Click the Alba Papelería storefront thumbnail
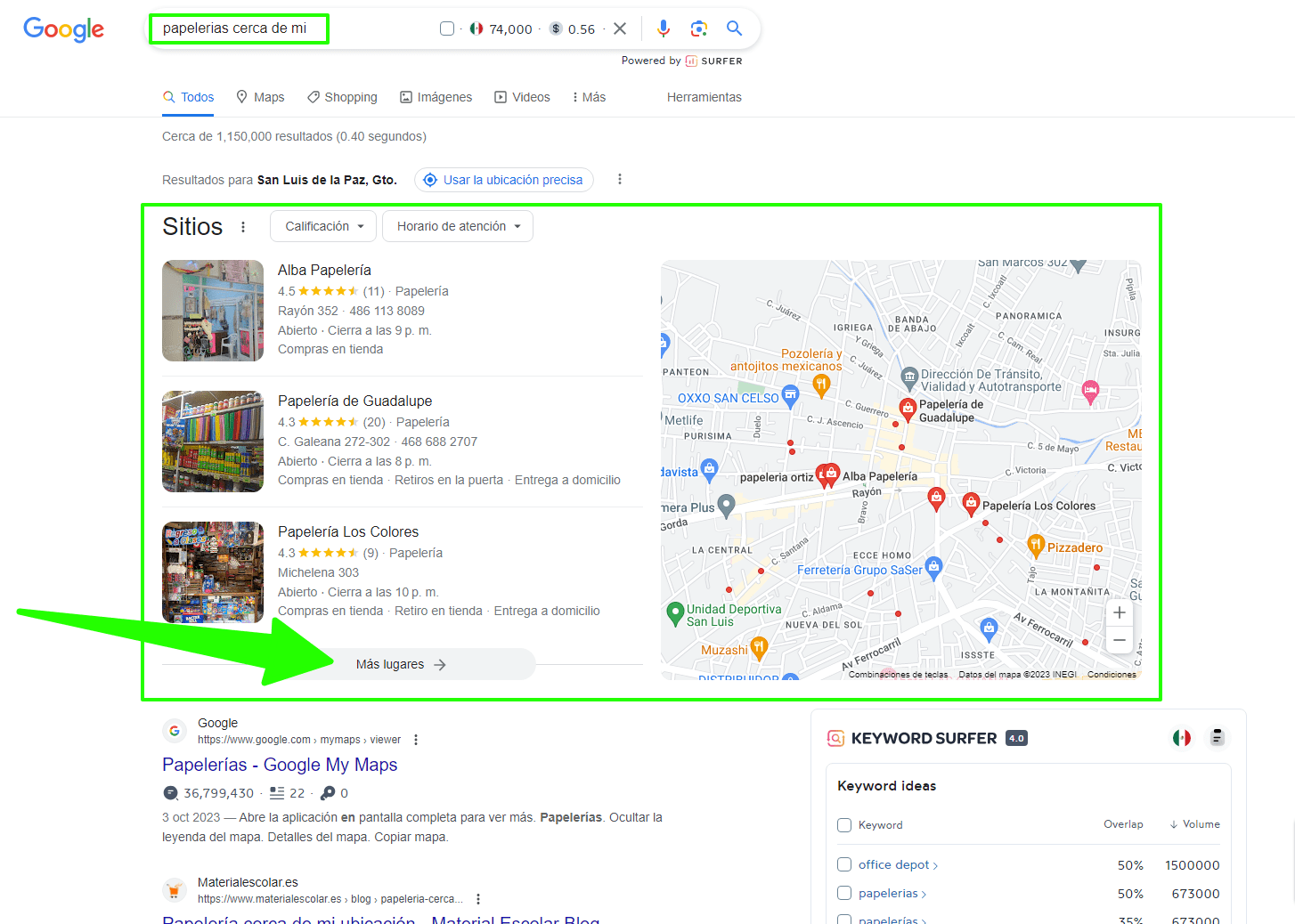Image resolution: width=1295 pixels, height=924 pixels. coord(213,311)
